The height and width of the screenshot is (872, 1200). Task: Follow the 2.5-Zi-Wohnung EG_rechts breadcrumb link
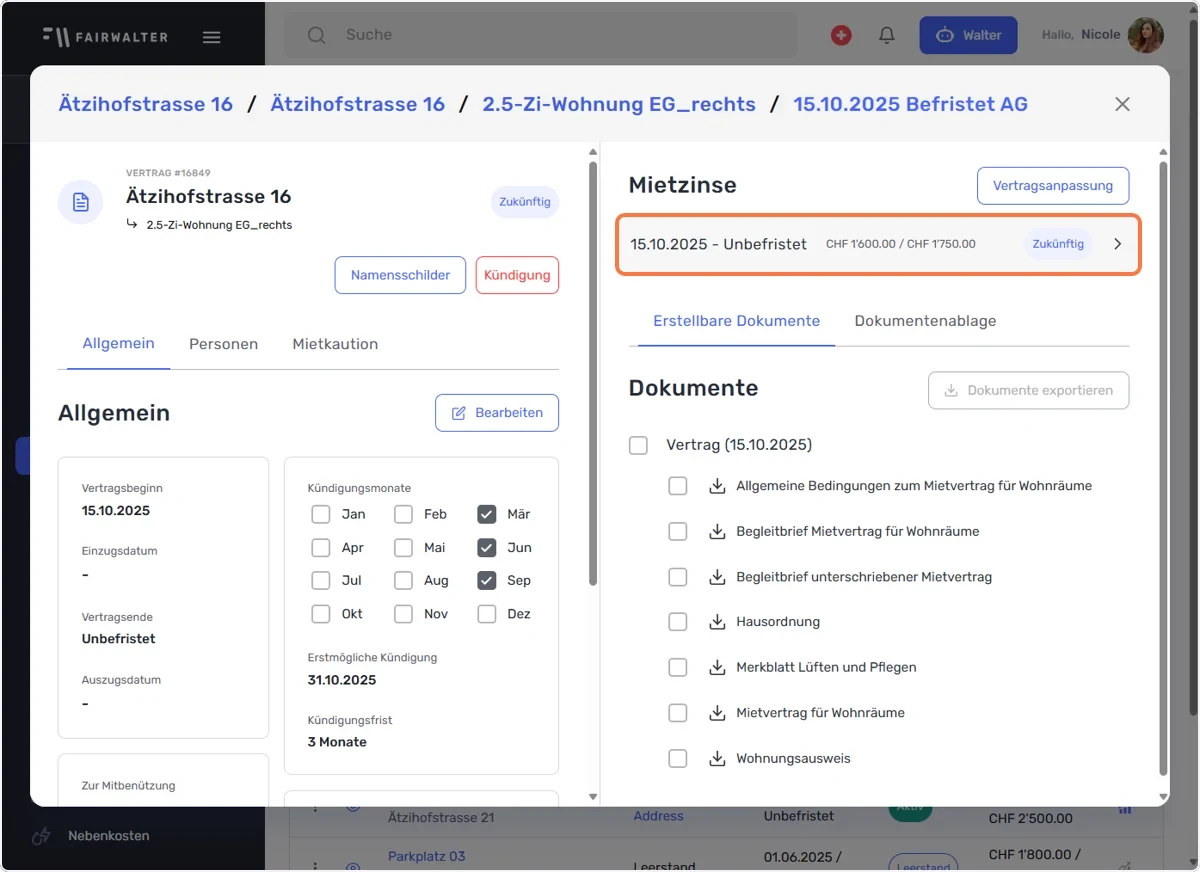point(619,104)
